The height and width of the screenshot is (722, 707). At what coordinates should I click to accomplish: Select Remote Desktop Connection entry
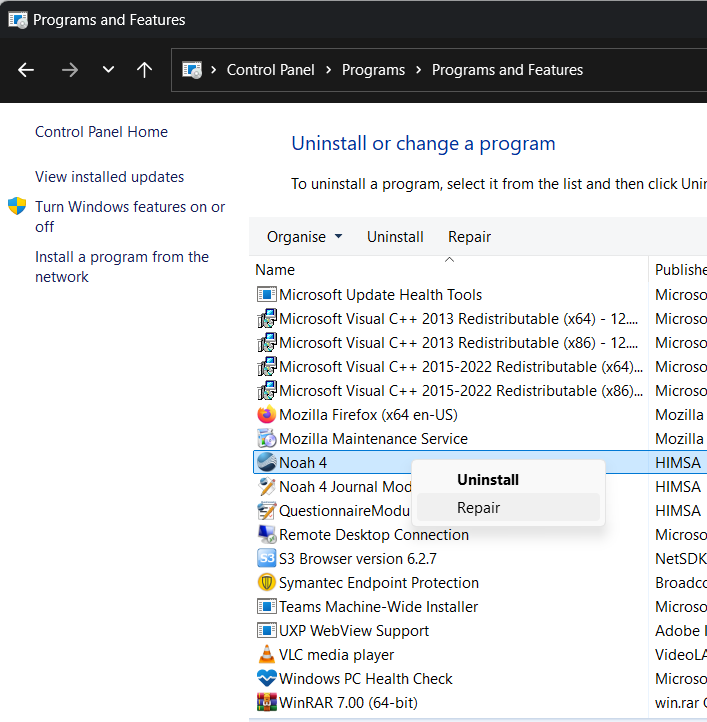pyautogui.click(x=374, y=535)
